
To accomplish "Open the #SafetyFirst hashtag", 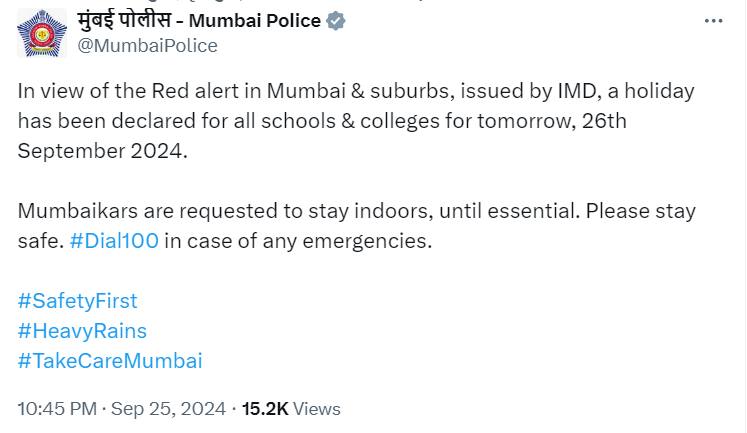I will 78,301.
